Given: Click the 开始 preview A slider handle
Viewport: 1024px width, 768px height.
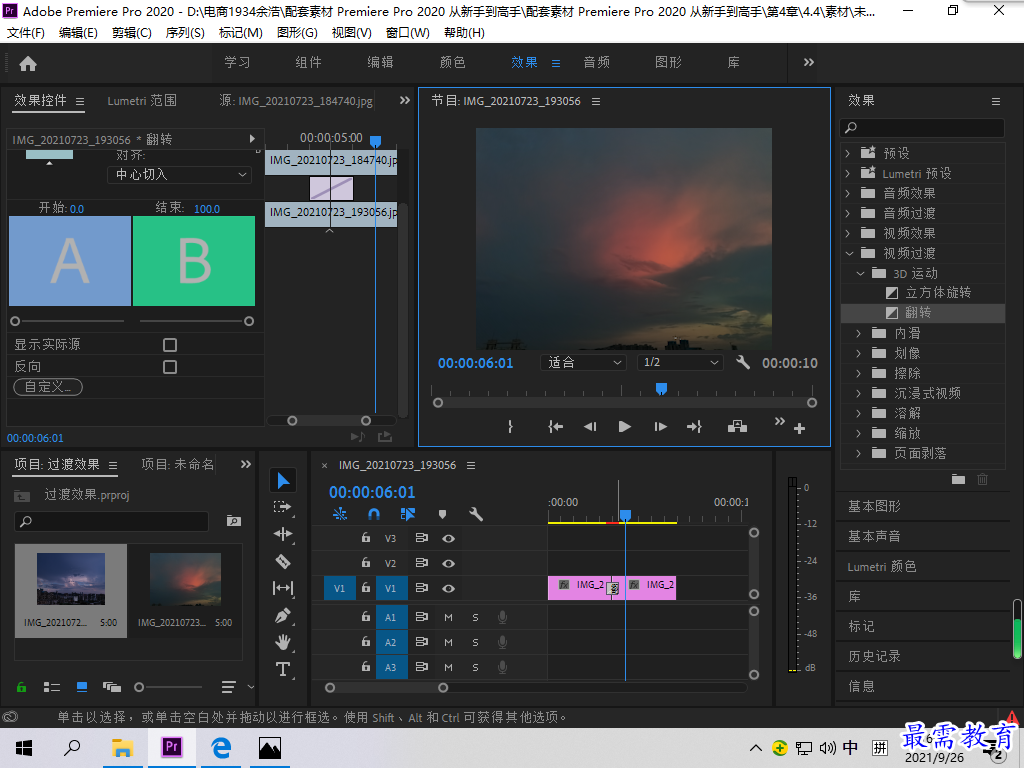Looking at the screenshot, I should [15, 321].
